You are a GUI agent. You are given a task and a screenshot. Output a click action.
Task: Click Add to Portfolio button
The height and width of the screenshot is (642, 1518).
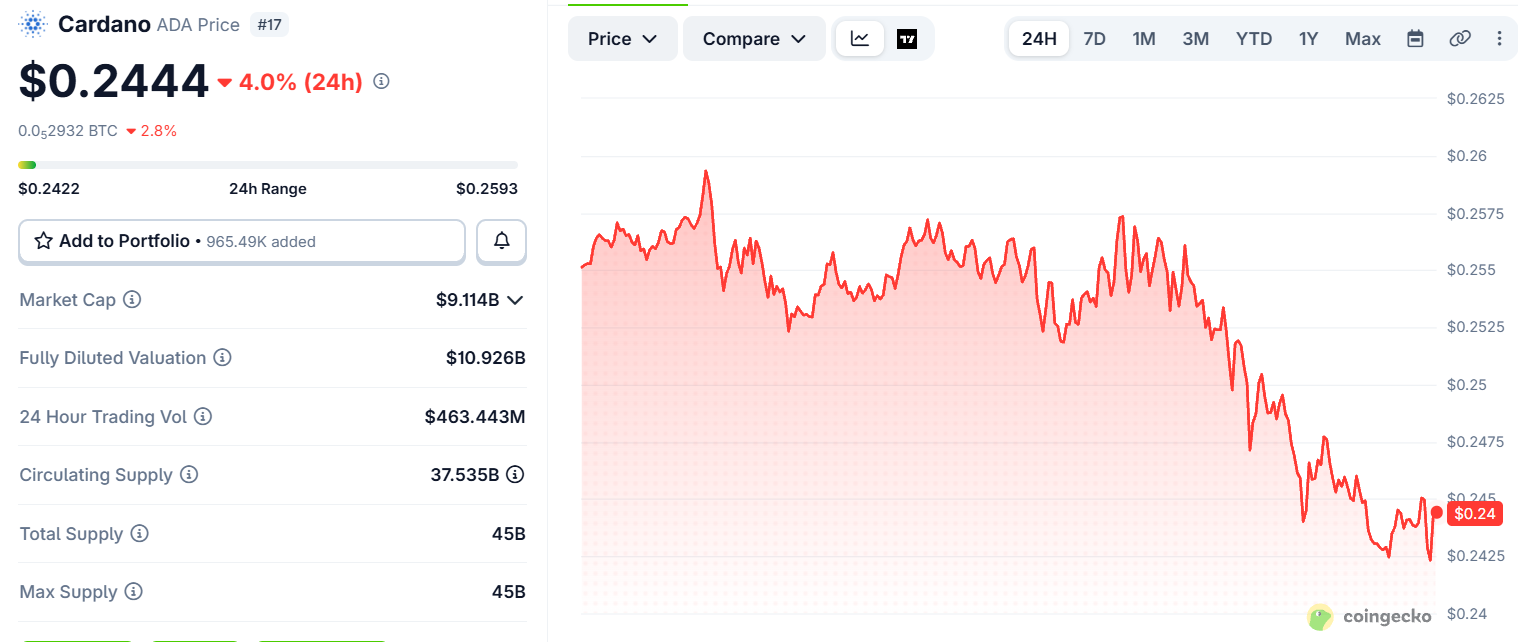242,241
